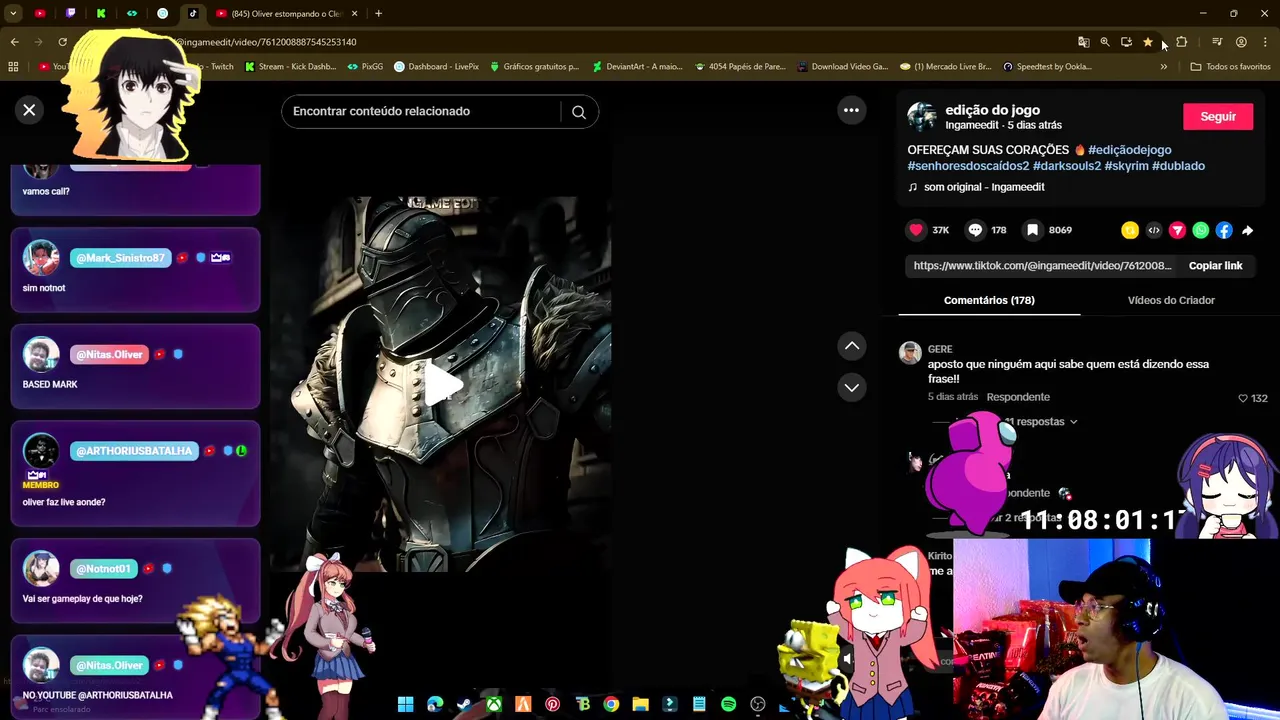The image size is (1280, 720).
Task: Open the PixGG bookmark
Action: point(365,67)
